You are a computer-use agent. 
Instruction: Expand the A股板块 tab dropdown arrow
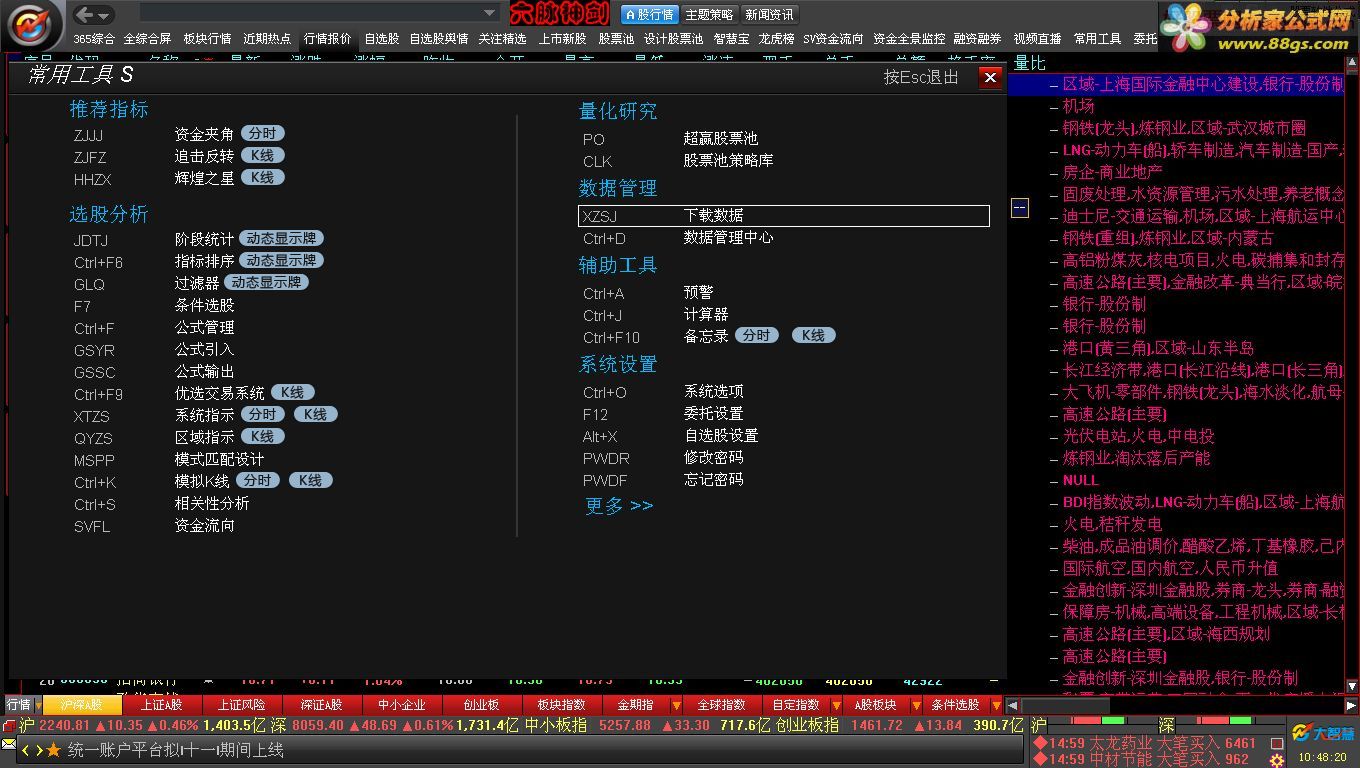click(x=916, y=705)
